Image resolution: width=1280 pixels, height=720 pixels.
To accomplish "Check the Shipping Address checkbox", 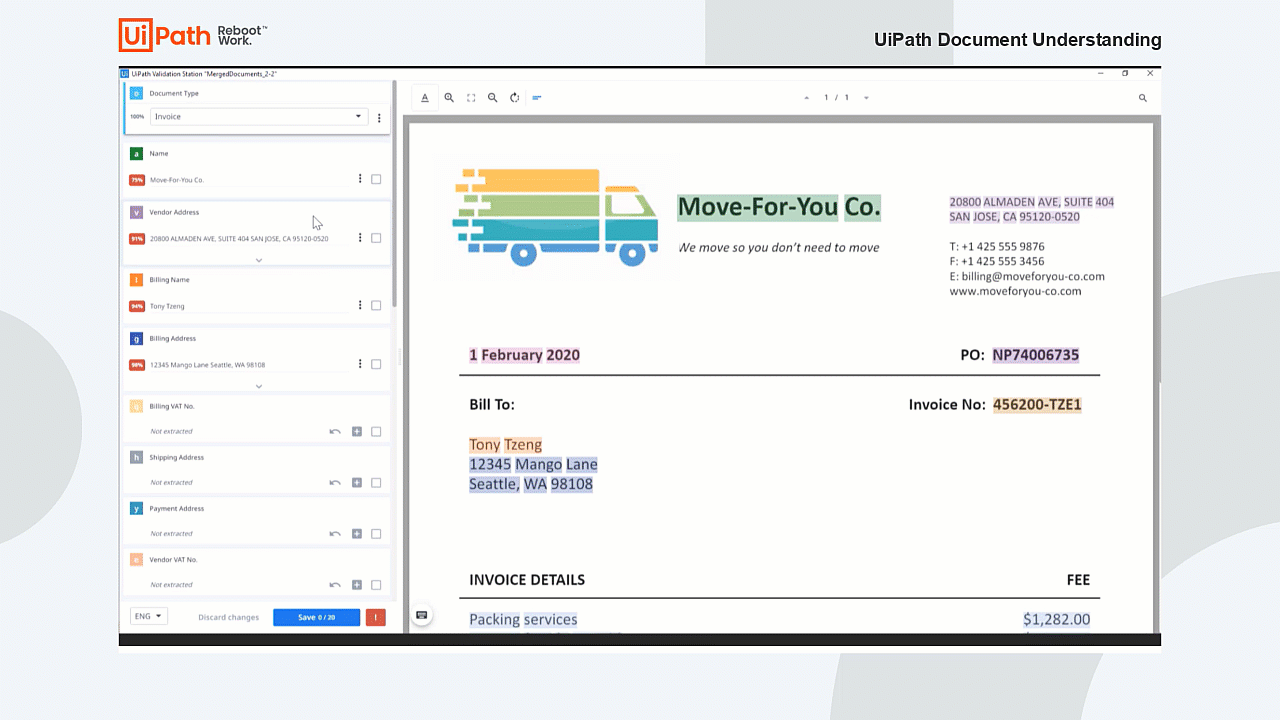I will pos(376,483).
